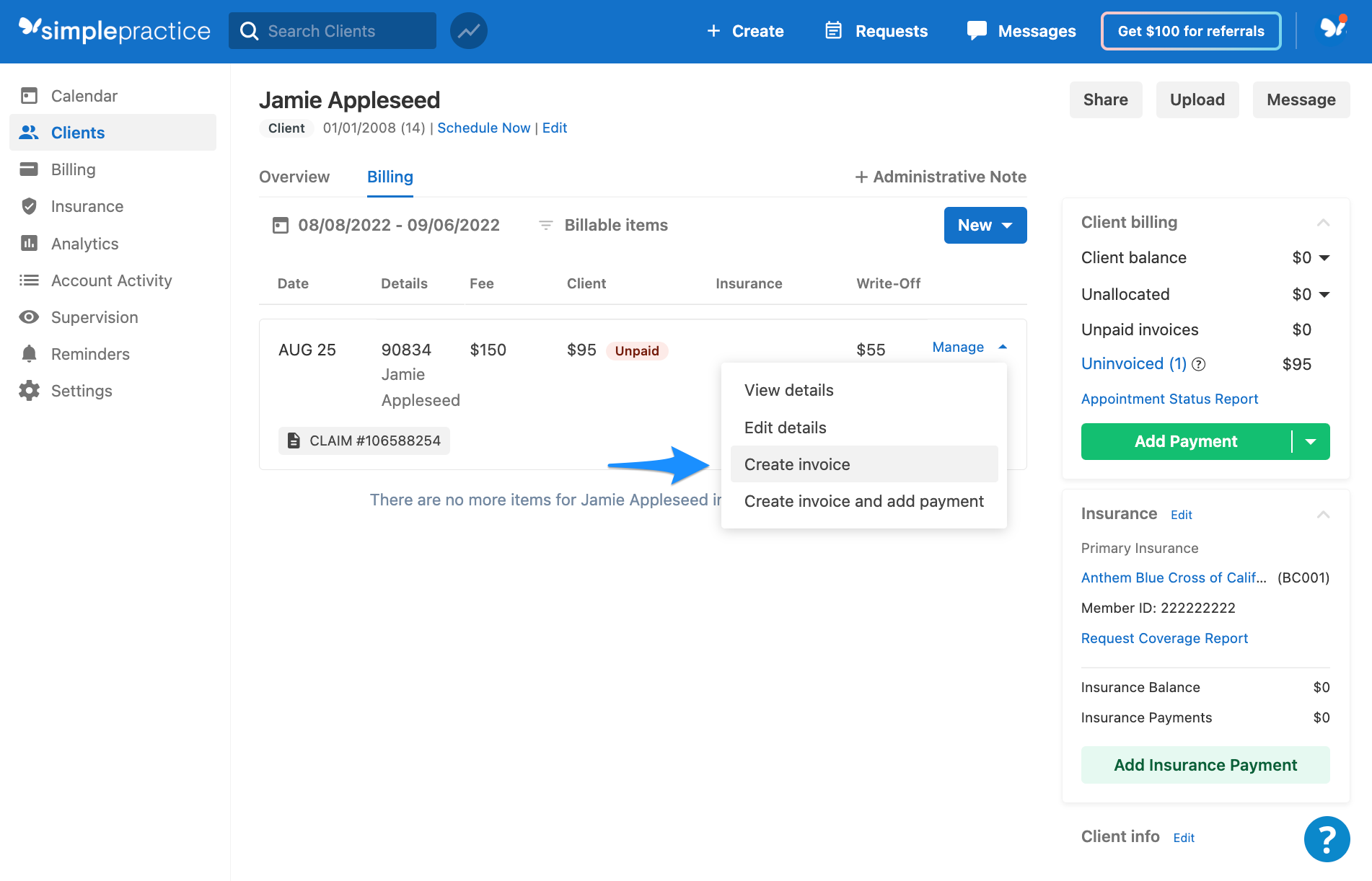Screen dimensions: 1372x881
Task: Switch to the Billing tab
Action: click(390, 177)
